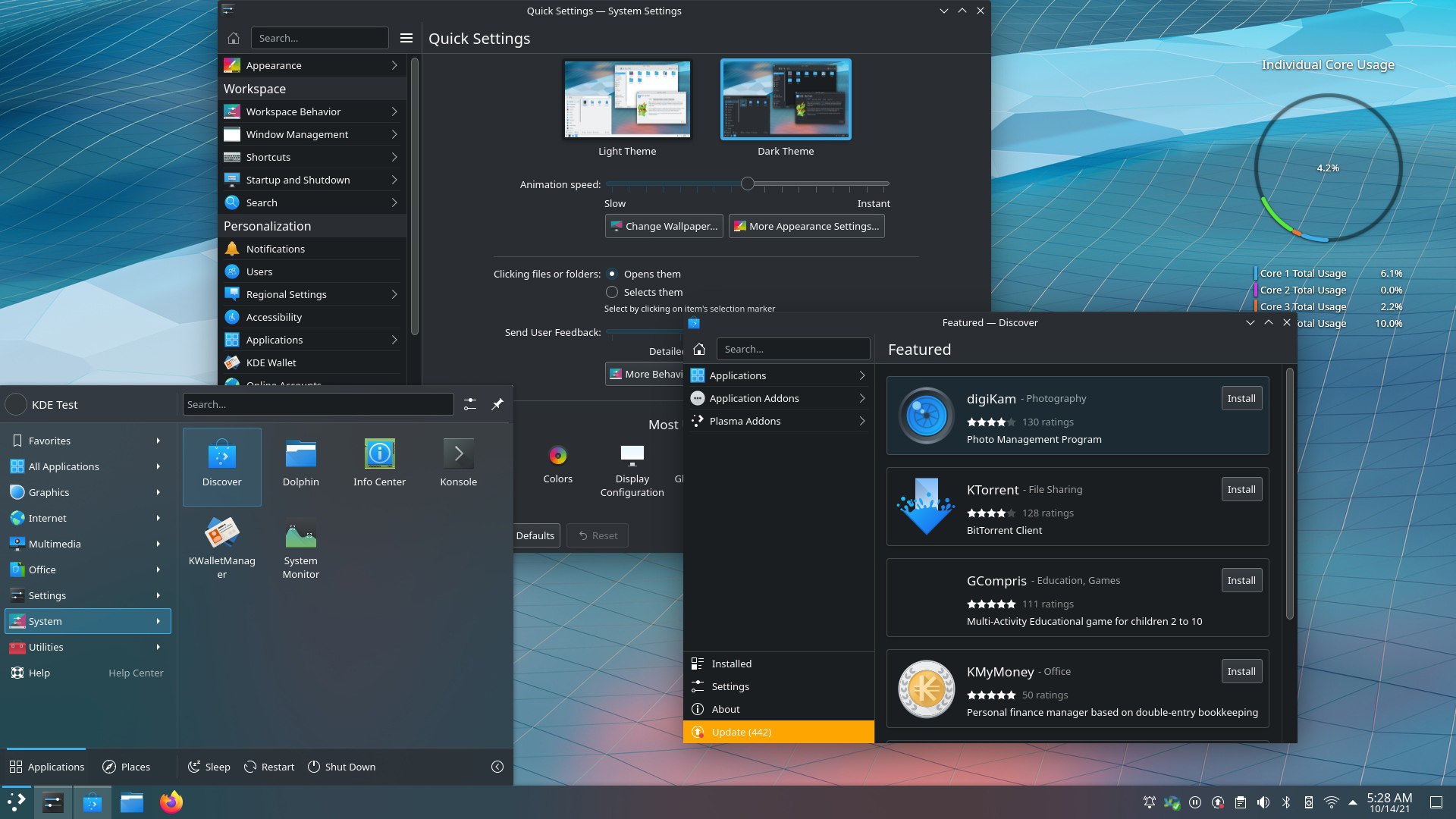The width and height of the screenshot is (1456, 819).
Task: Click the updates available tray icon
Action: click(x=1218, y=802)
